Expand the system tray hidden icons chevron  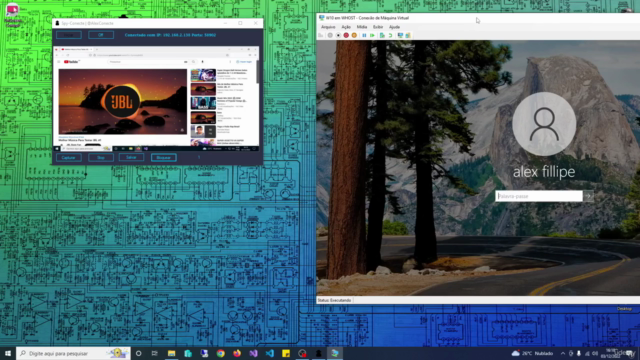563,353
